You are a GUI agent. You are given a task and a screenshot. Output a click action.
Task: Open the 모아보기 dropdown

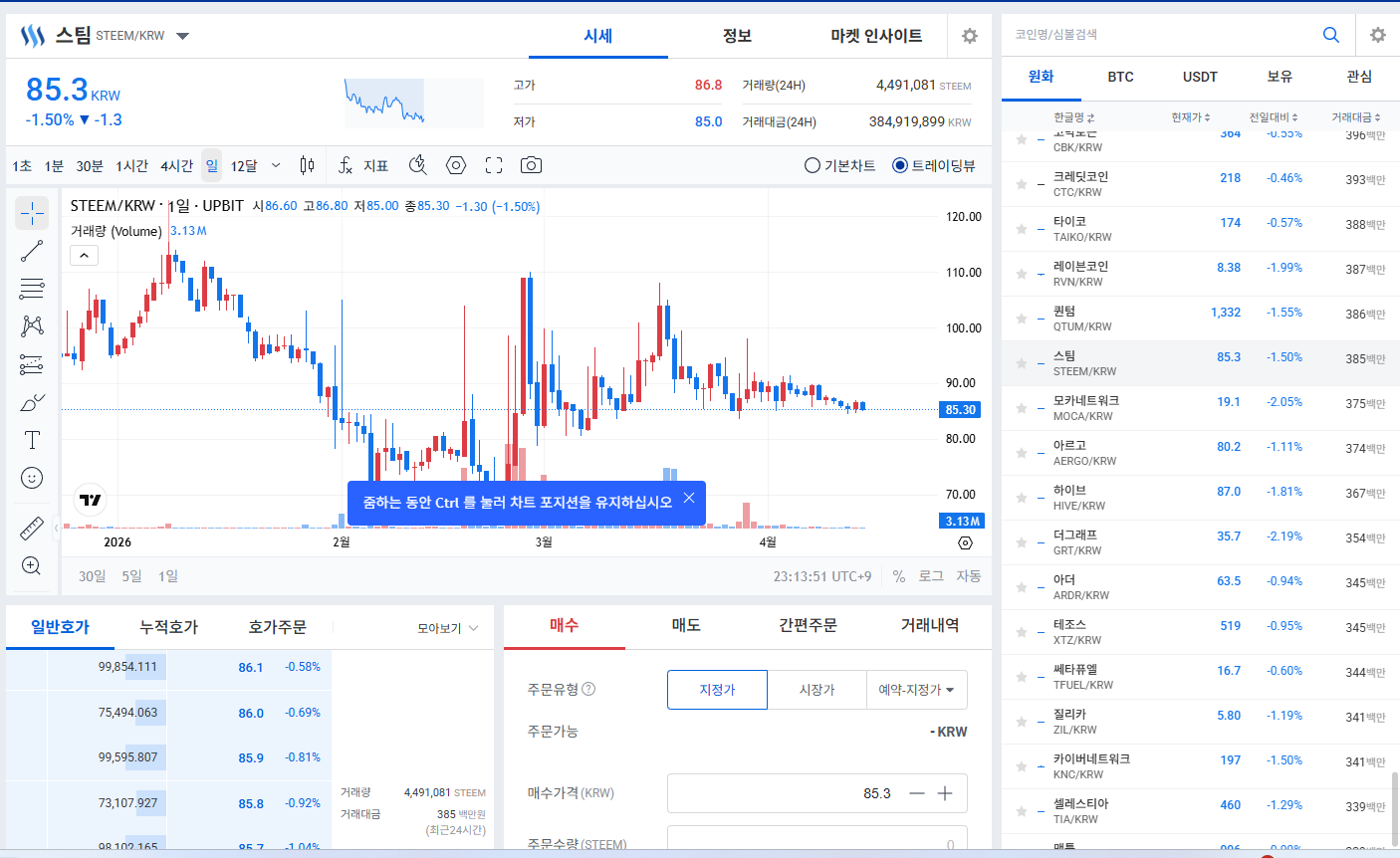click(x=448, y=628)
